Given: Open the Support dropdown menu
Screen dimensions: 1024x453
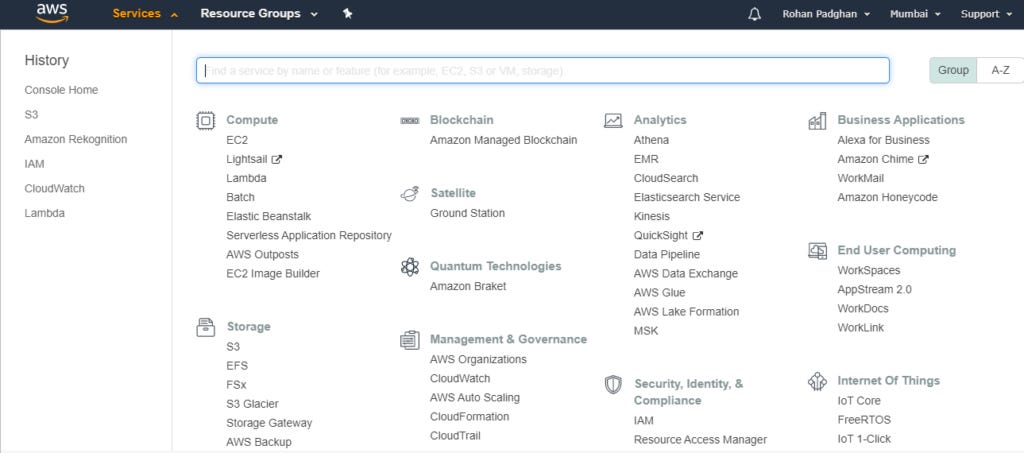Looking at the screenshot, I should click(986, 14).
